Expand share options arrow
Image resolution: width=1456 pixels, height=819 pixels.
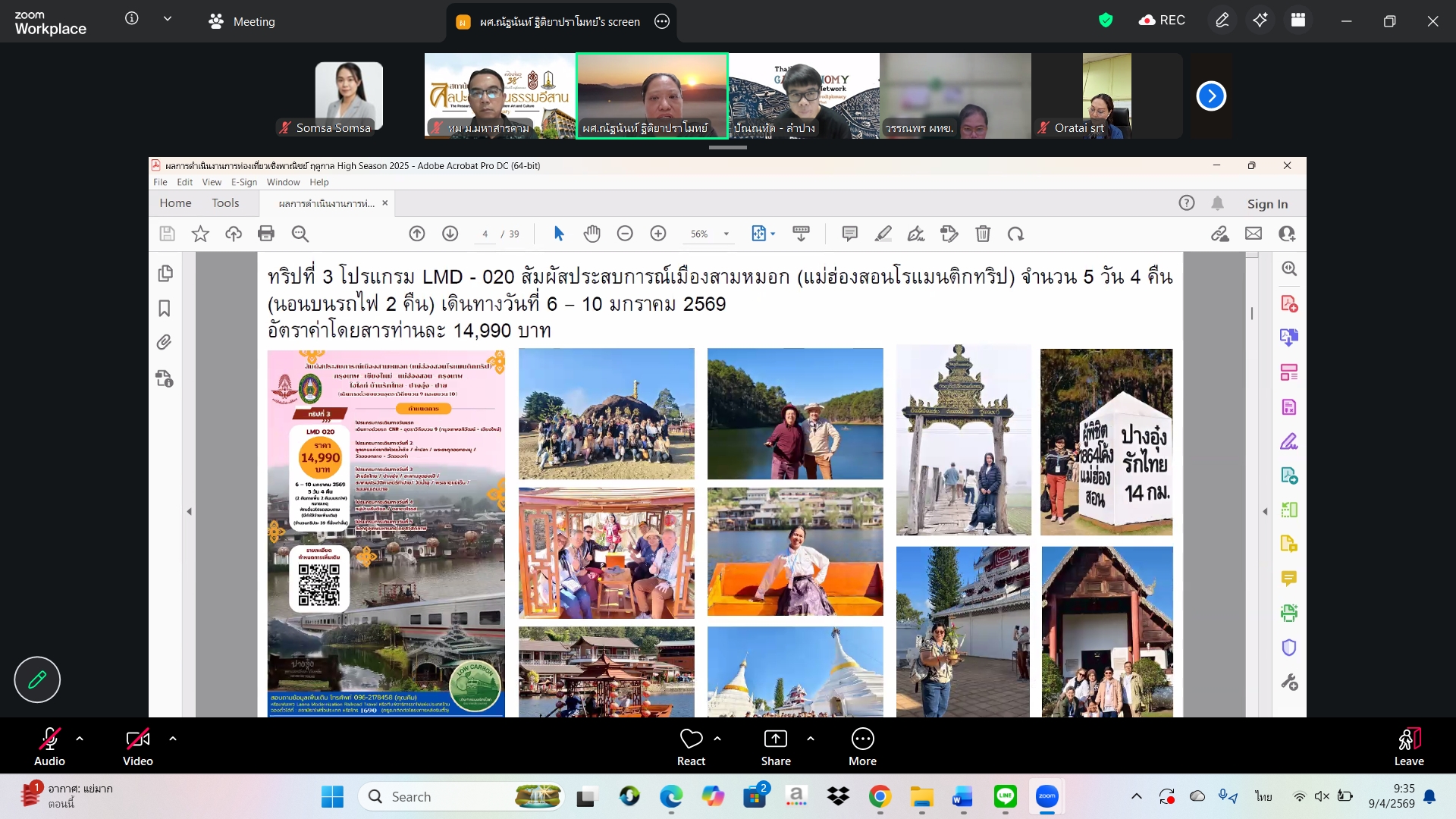tap(811, 738)
